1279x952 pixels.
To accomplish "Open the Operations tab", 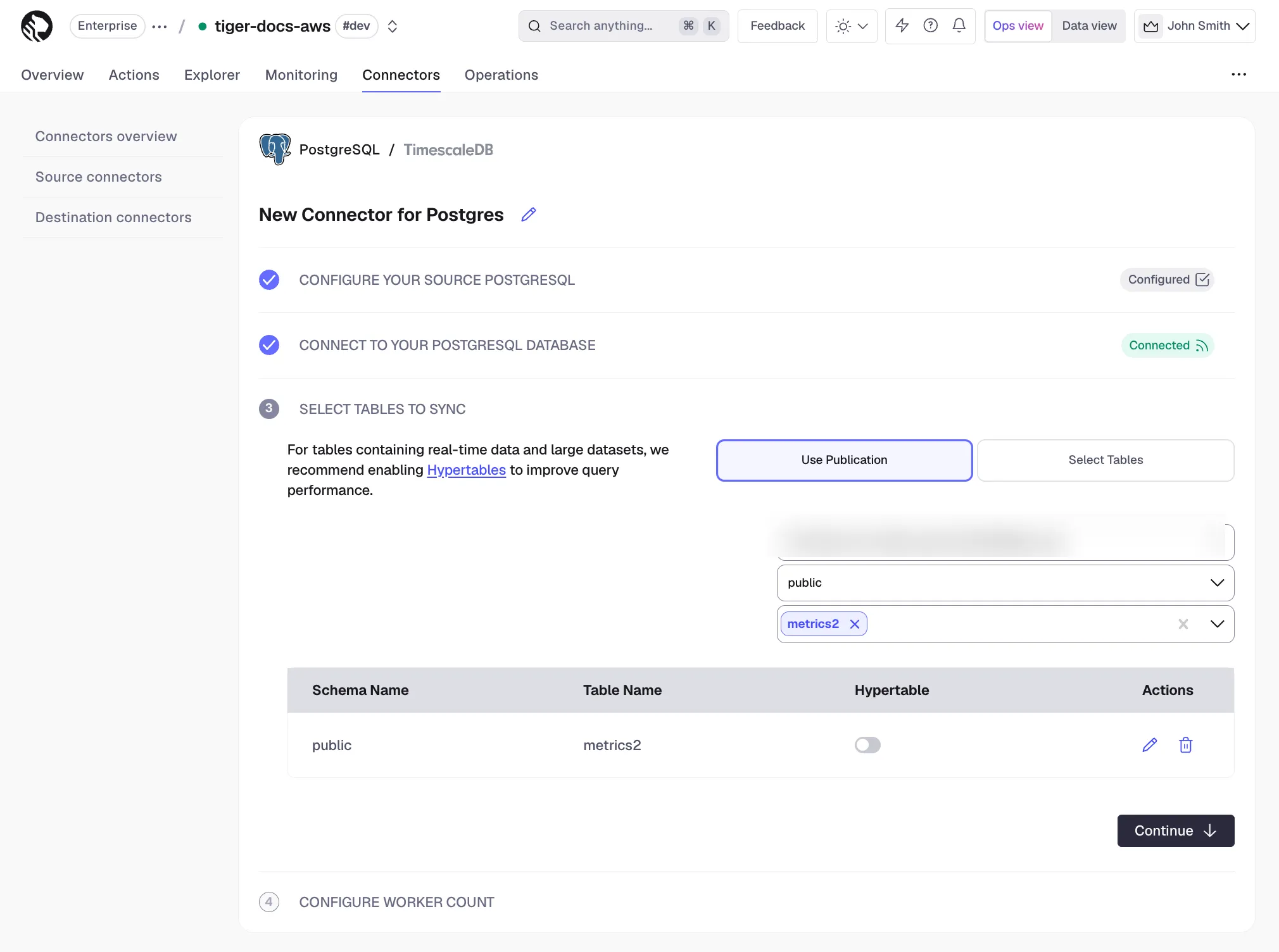I will (501, 75).
